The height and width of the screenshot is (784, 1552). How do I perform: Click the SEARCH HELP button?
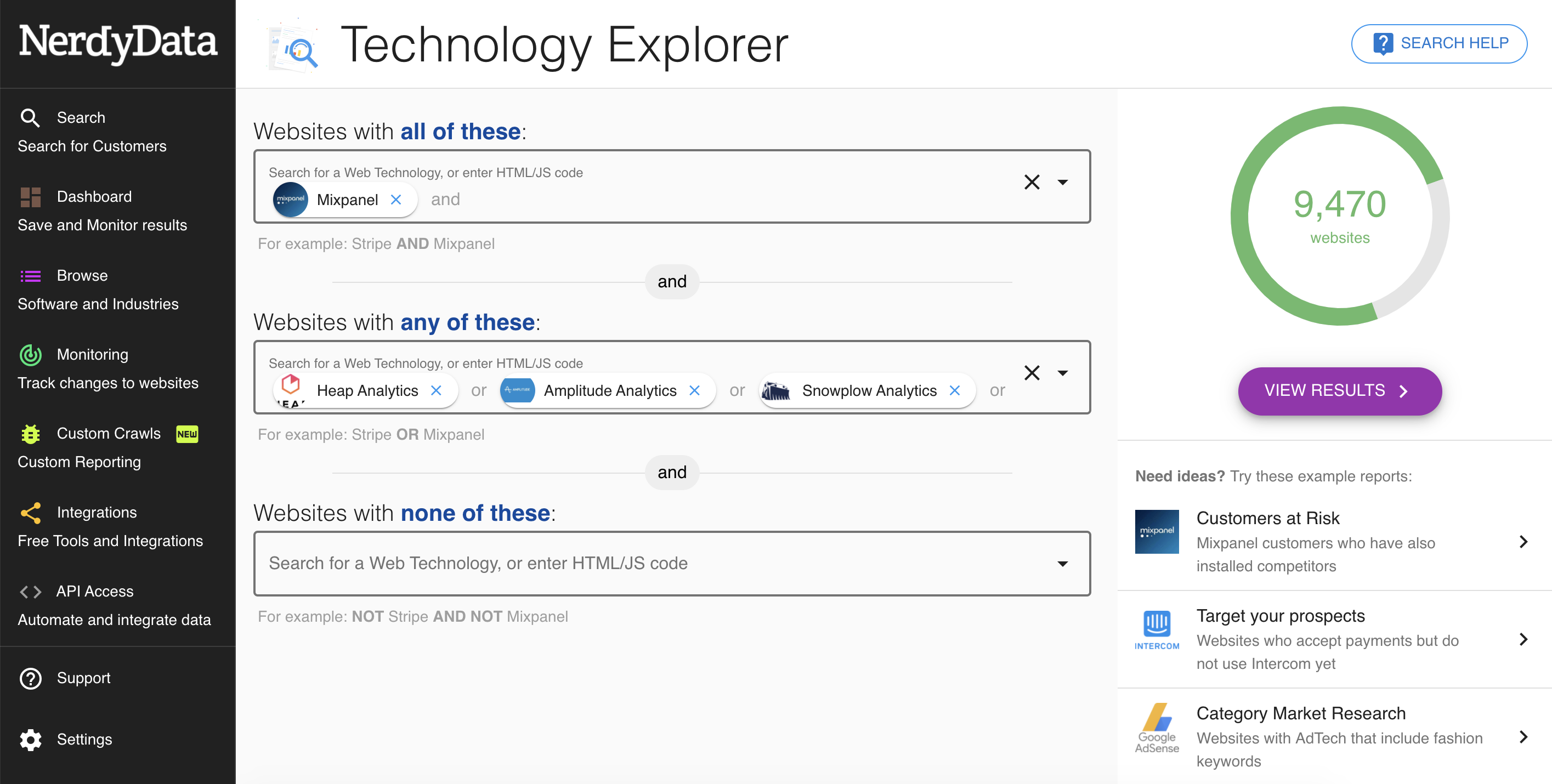1440,43
